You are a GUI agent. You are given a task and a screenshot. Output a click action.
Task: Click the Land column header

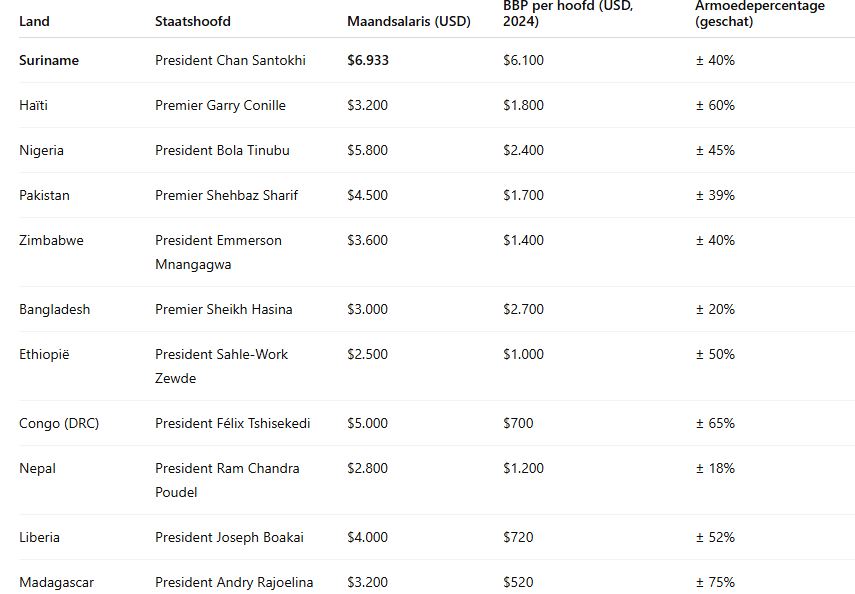[x=34, y=21]
